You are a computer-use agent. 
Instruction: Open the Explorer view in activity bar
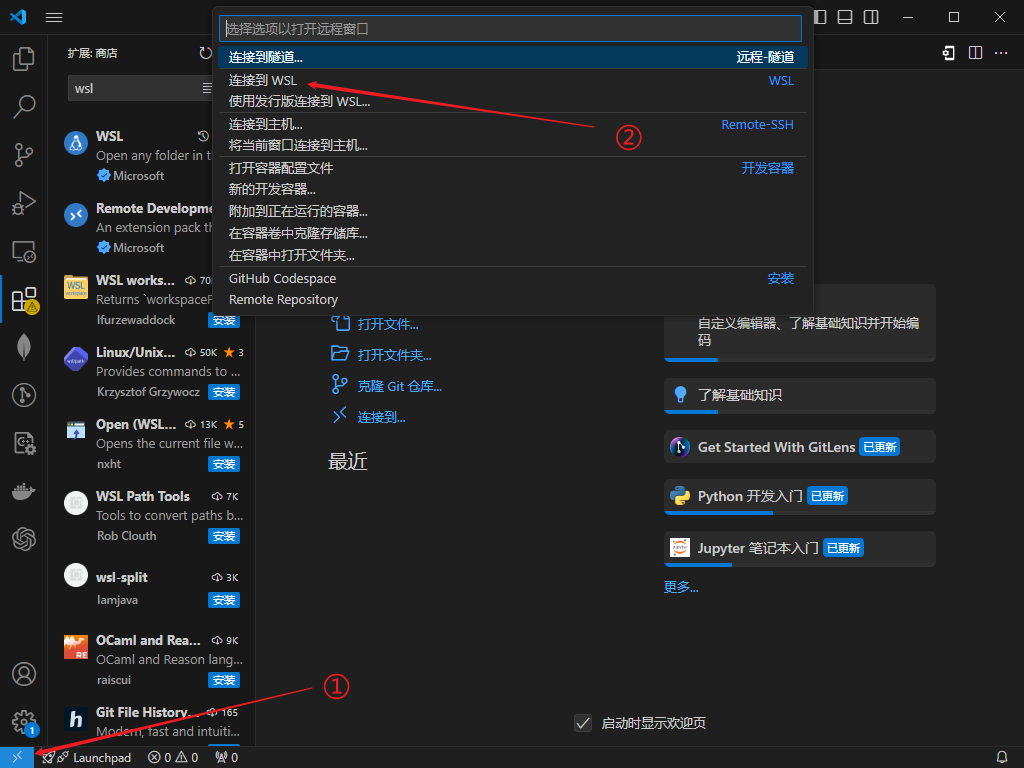click(23, 59)
